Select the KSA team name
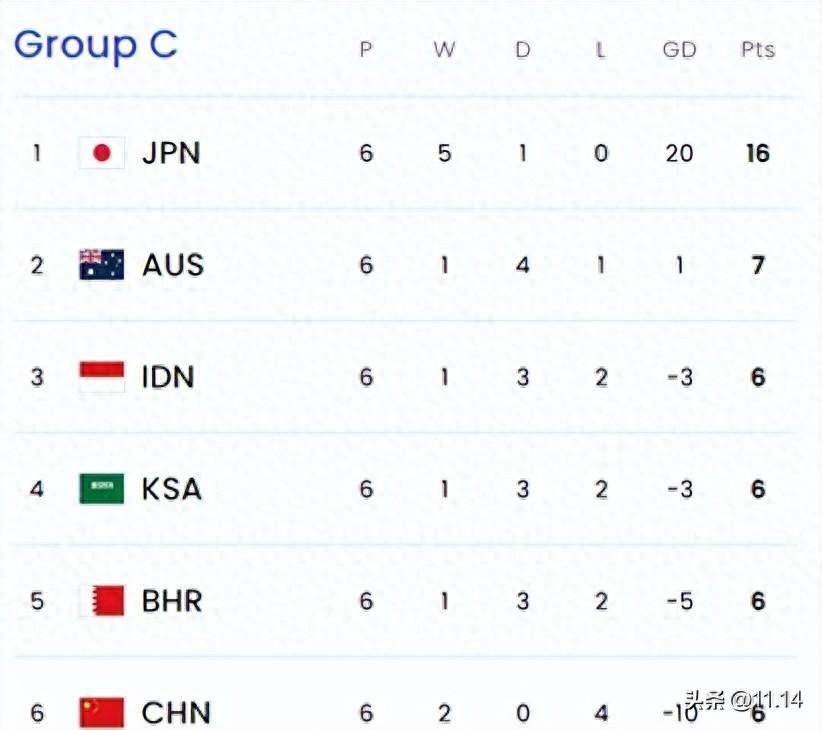 pos(172,489)
